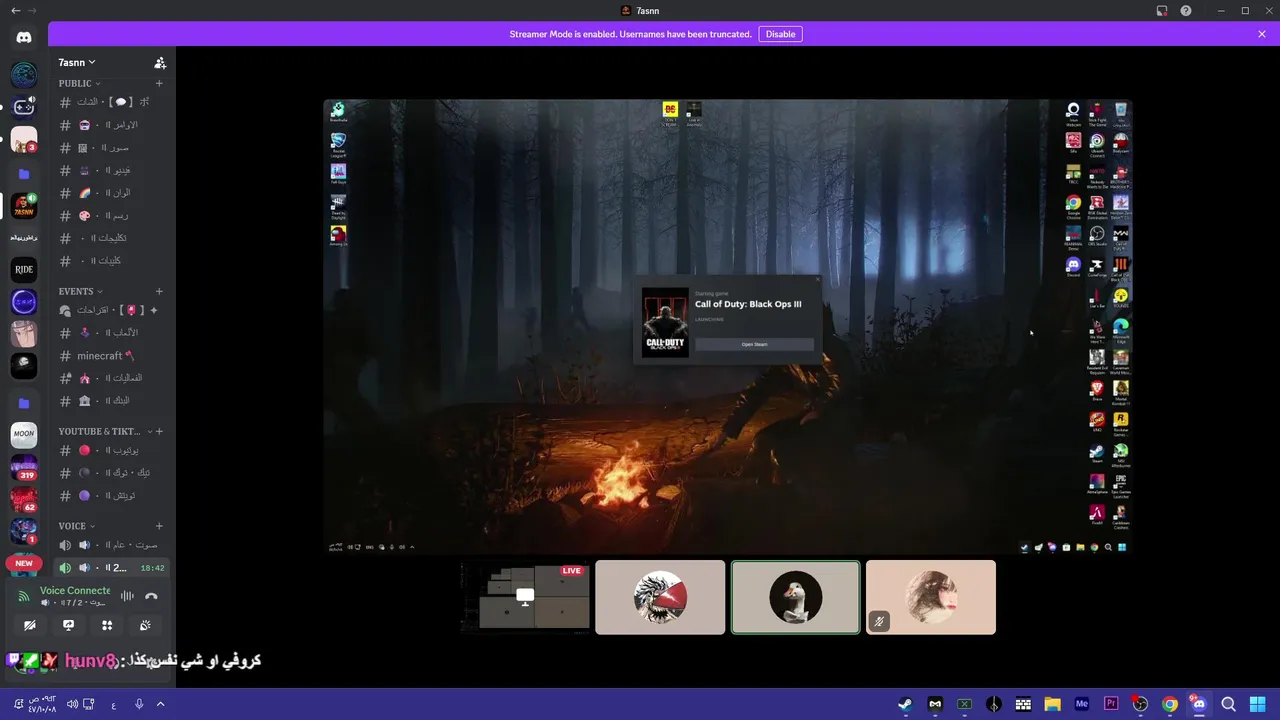Open the اقتراحات forum channel
The height and width of the screenshot is (720, 1280).
[x=112, y=310]
